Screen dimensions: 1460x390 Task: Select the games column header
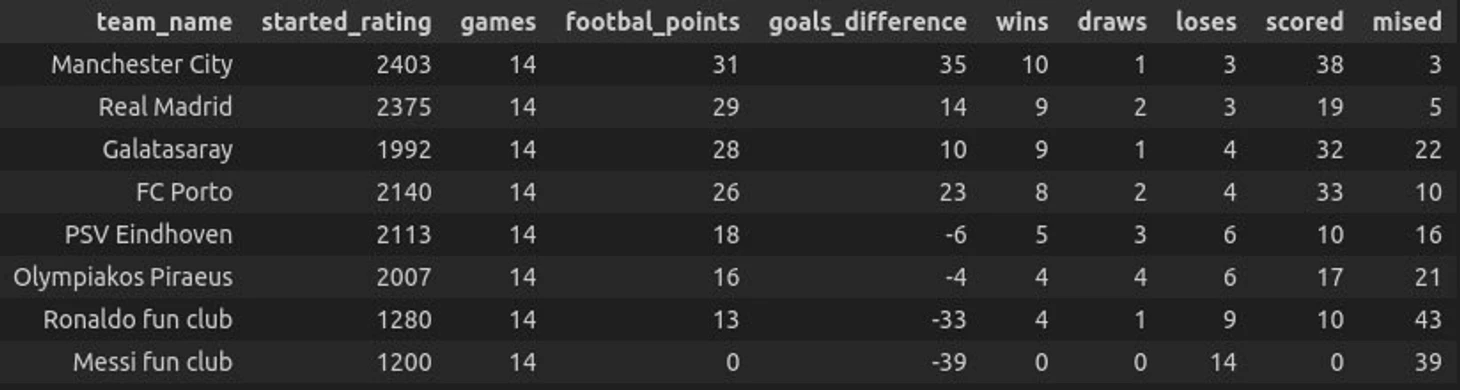click(x=498, y=22)
